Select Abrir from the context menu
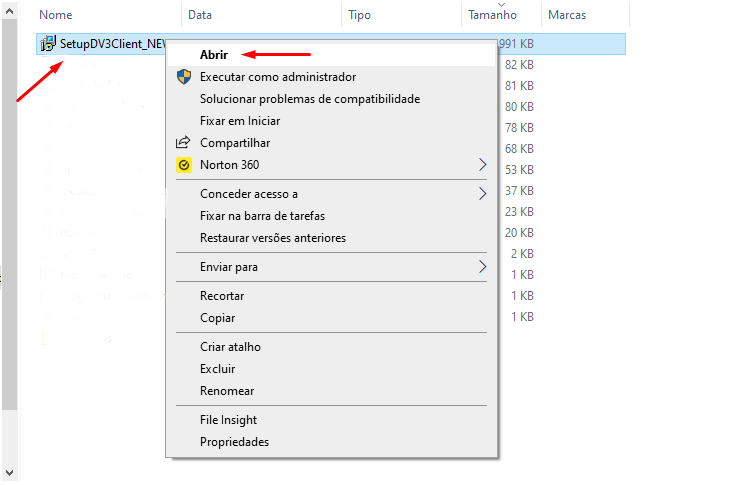746x485 pixels. pos(214,55)
